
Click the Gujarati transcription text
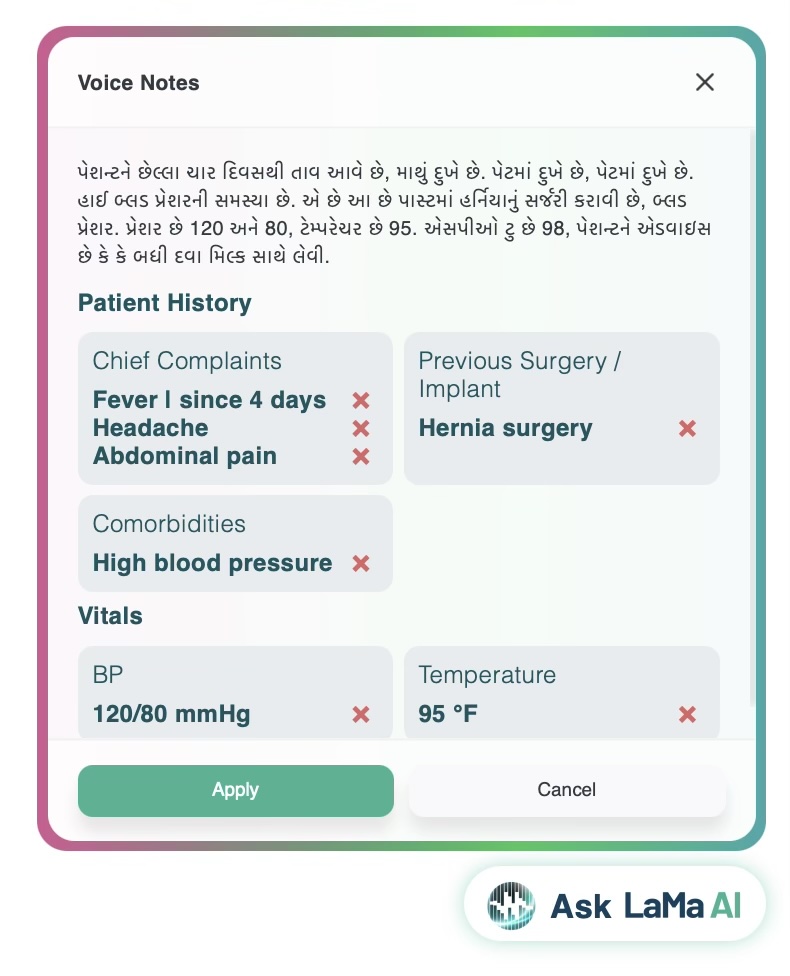(x=394, y=214)
